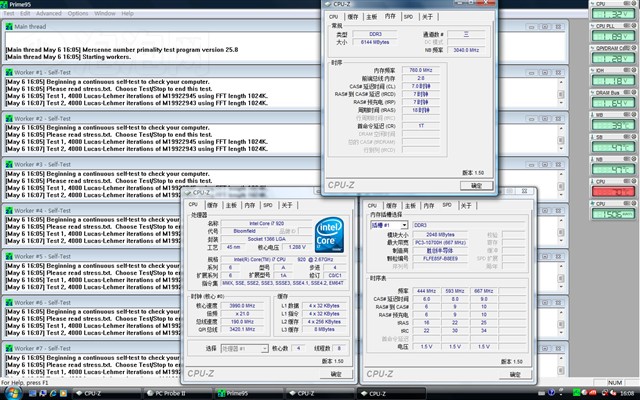Click the 760.0 MHz memory frequency value
This screenshot has width=640, height=400.
tap(421, 70)
